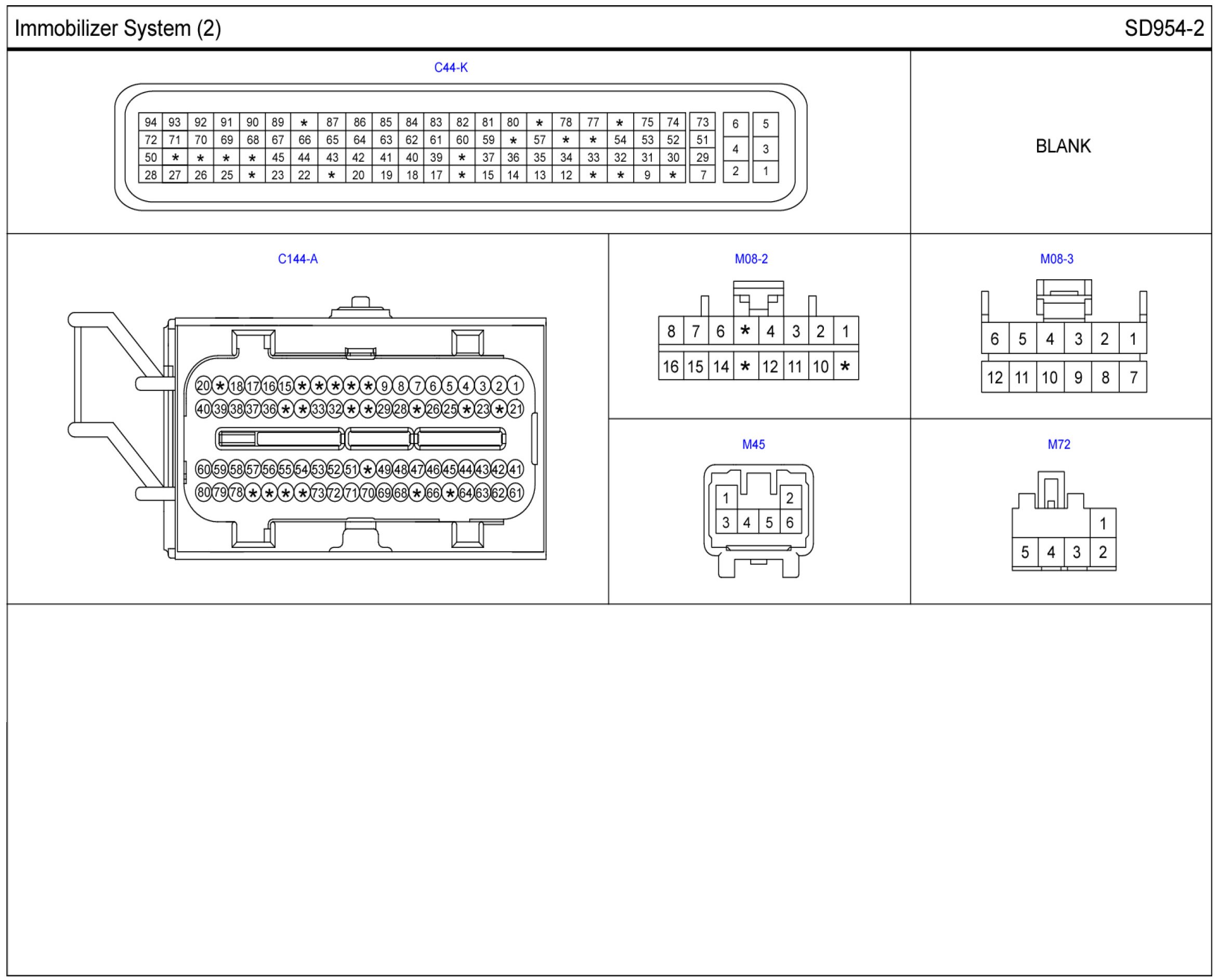Click circled pin 20 in C144-A
This screenshot has width=1219, height=980.
(x=203, y=386)
